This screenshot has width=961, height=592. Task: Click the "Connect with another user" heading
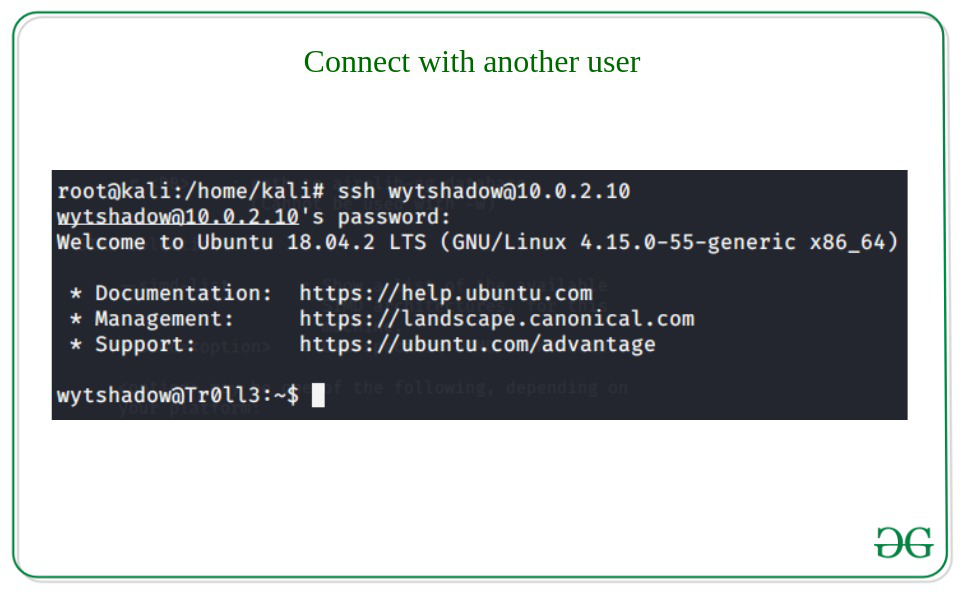[x=471, y=62]
